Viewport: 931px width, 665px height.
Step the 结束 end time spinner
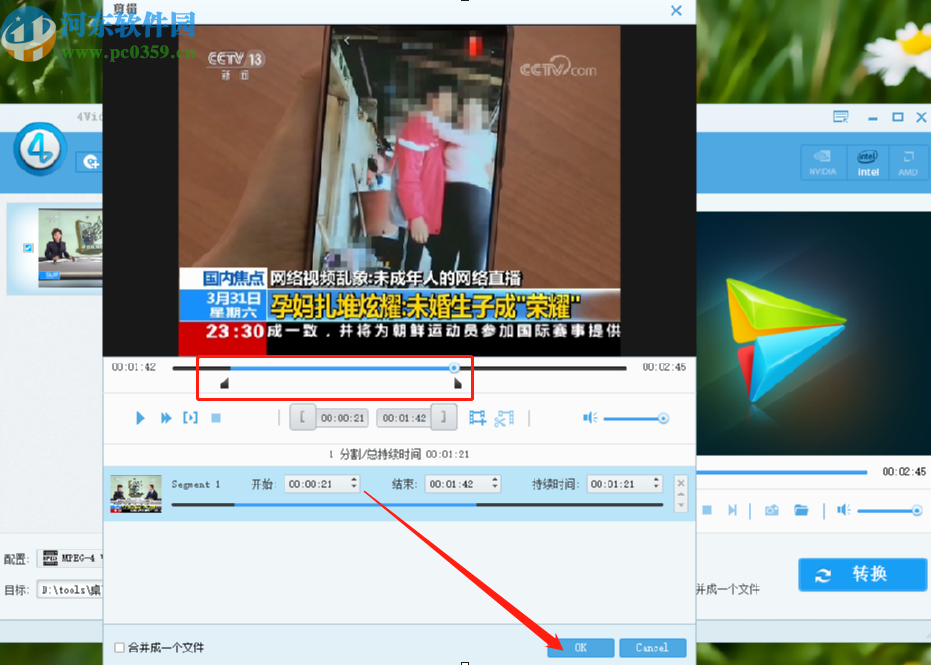[x=495, y=484]
